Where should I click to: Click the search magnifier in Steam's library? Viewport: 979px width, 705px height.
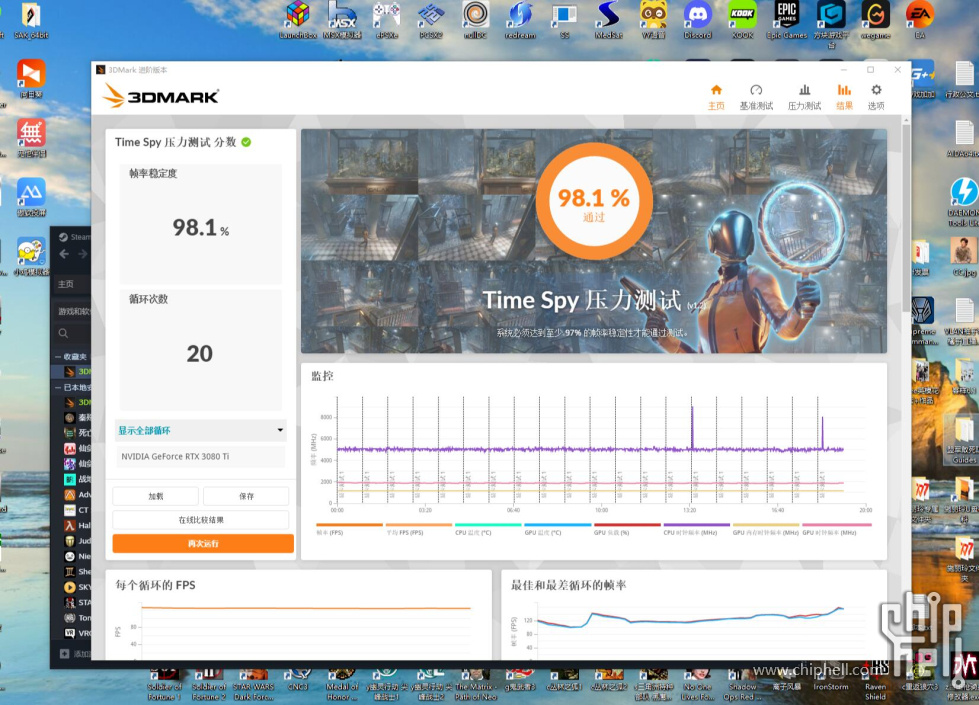pyautogui.click(x=63, y=333)
